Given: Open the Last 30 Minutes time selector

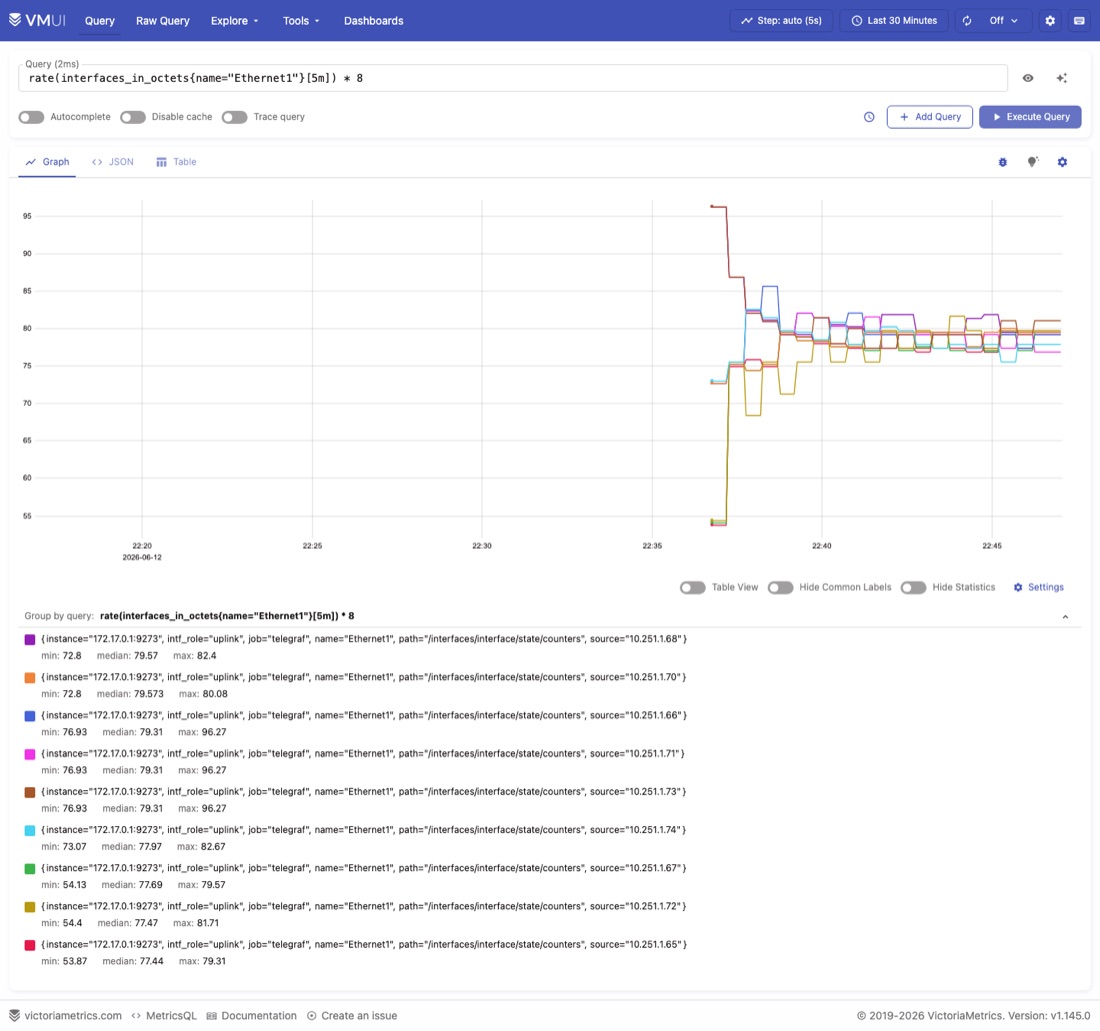Looking at the screenshot, I should [894, 20].
